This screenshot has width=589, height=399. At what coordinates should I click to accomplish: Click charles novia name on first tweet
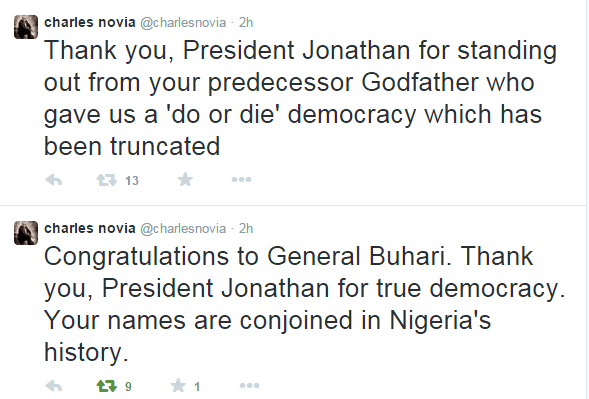pyautogui.click(x=90, y=23)
